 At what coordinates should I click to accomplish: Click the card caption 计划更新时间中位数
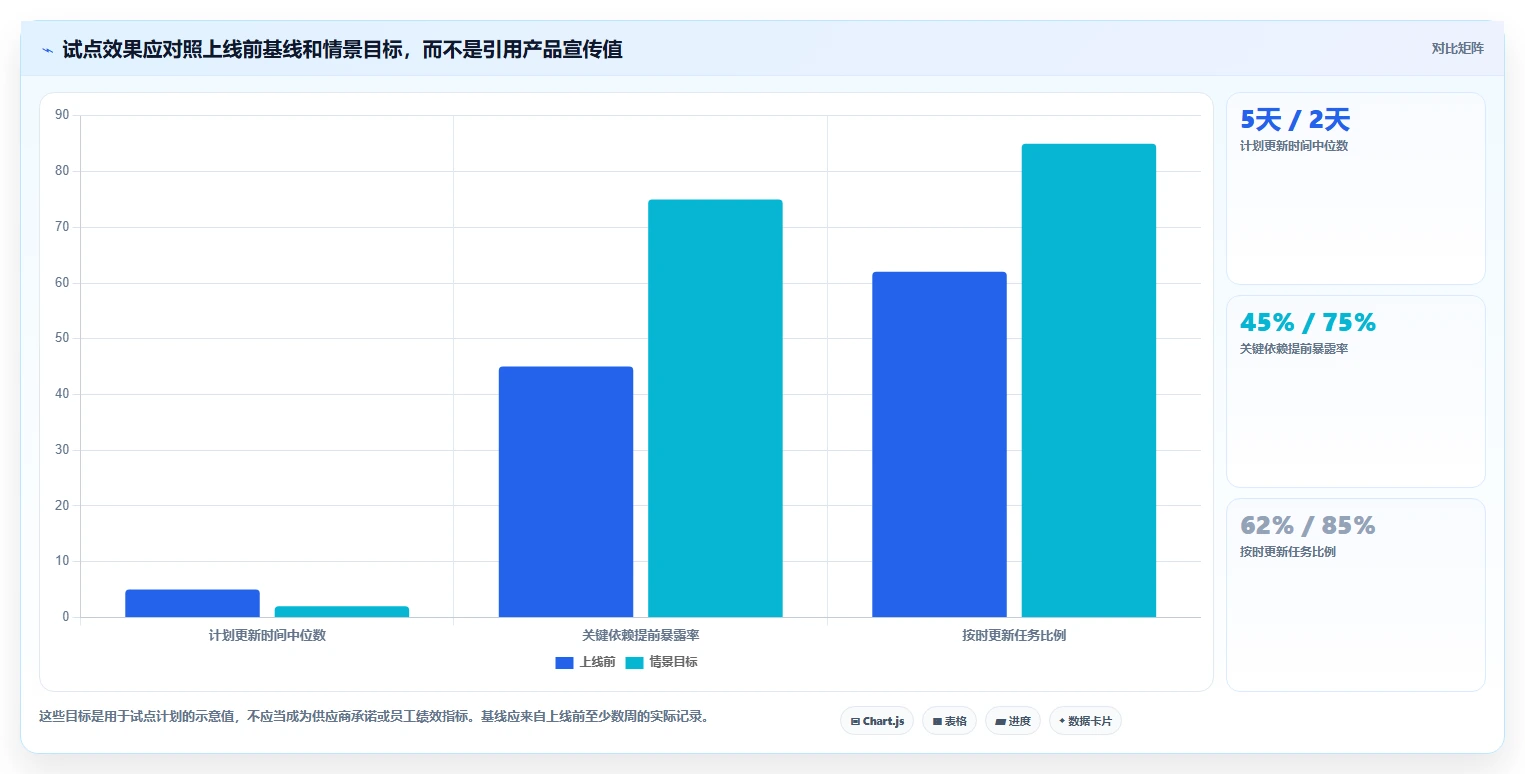pos(1294,146)
